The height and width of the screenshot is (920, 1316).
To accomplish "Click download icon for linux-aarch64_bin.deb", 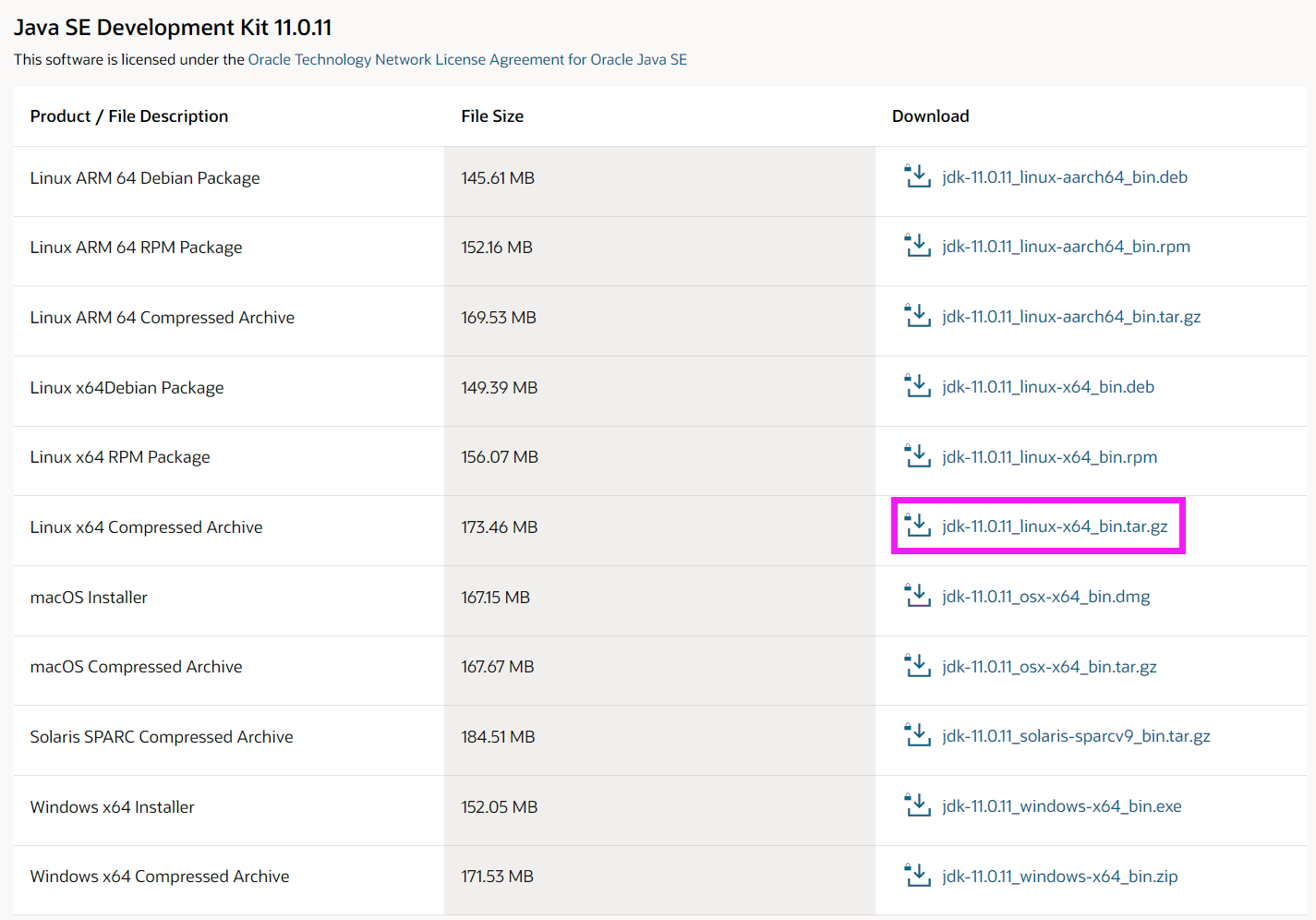I will tap(917, 176).
